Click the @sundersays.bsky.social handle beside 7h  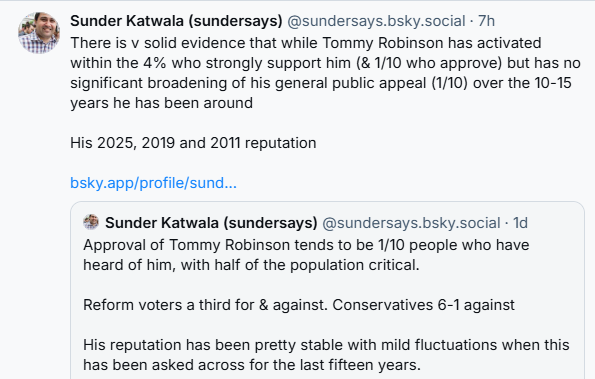tap(376, 21)
